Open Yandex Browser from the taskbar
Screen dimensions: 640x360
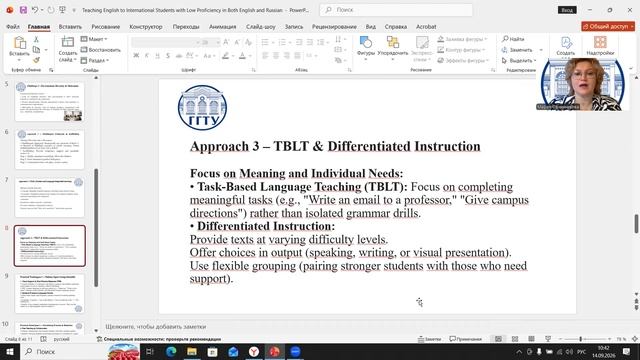coord(254,351)
